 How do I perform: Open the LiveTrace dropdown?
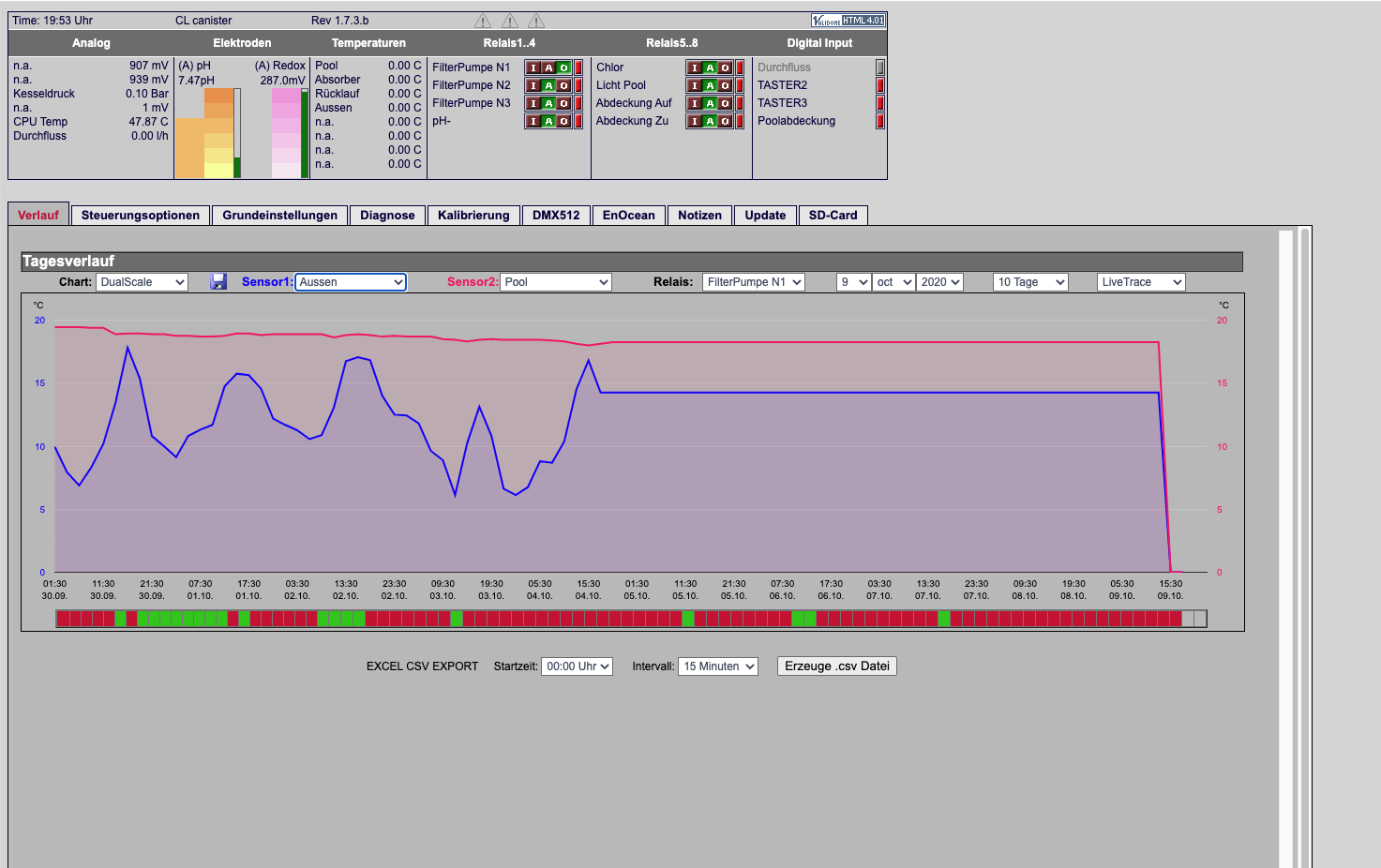point(1141,282)
